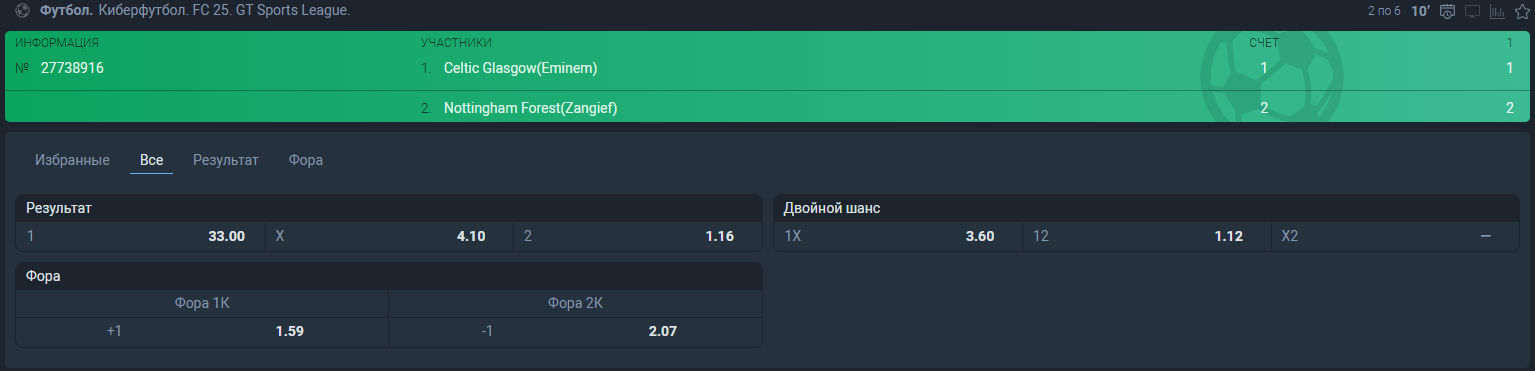Viewport: 1535px width, 371px height.
Task: Switch to Фора tab
Action: coord(306,160)
